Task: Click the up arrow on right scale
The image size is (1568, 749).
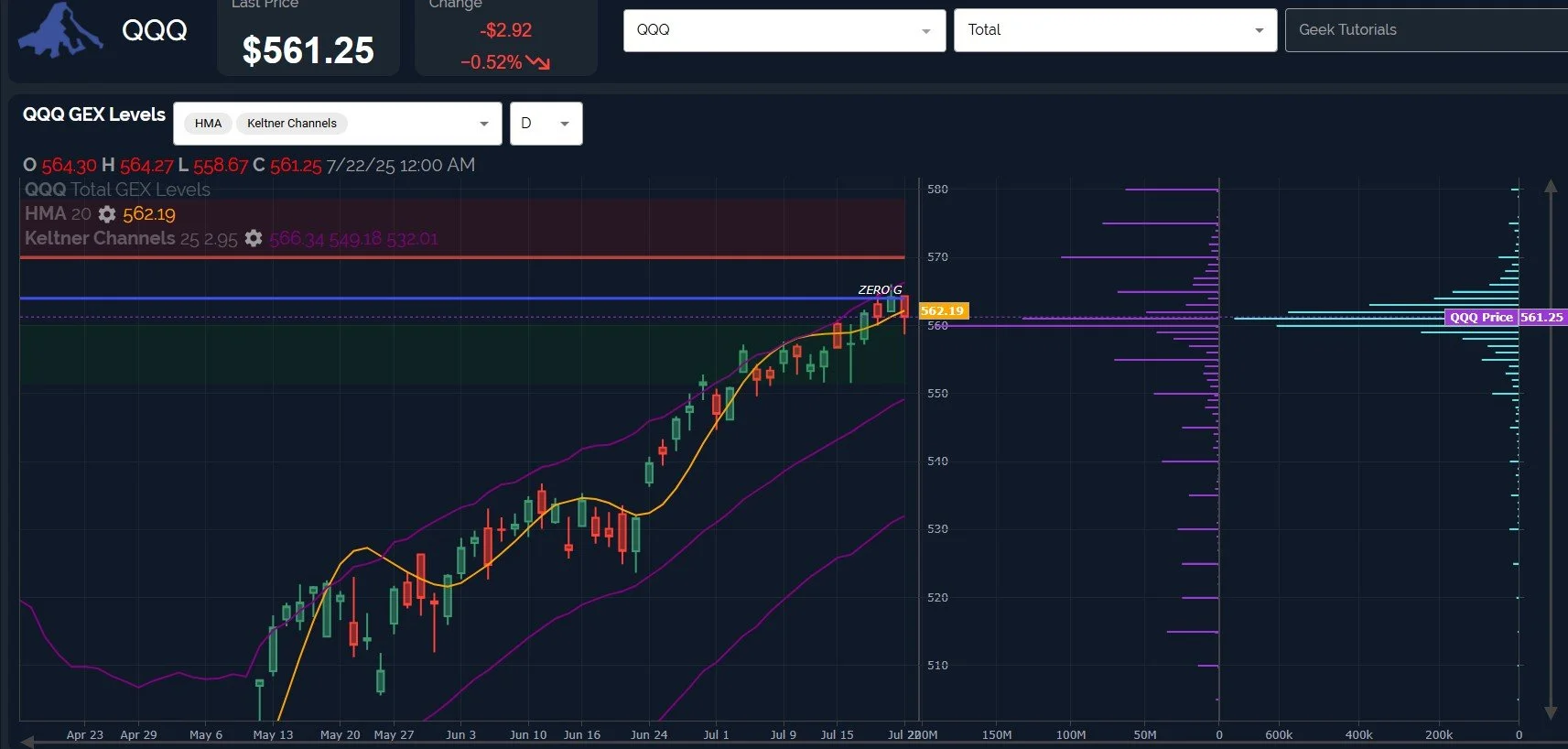Action: click(x=1551, y=186)
